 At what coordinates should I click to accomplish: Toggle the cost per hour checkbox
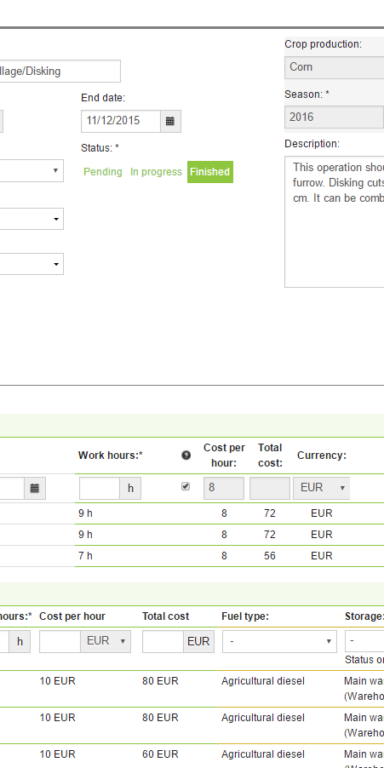pyautogui.click(x=186, y=486)
